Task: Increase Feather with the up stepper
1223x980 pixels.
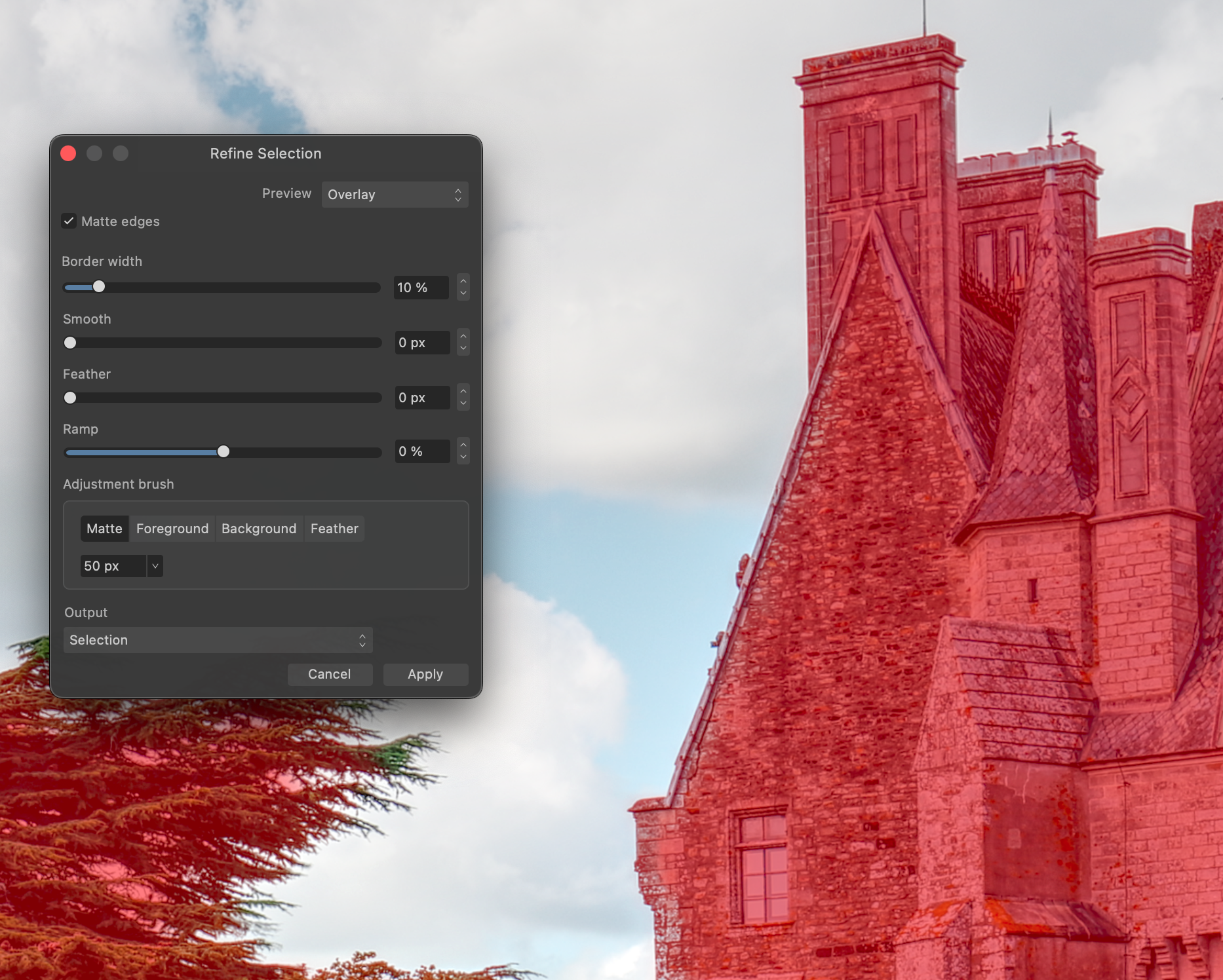Action: [463, 391]
